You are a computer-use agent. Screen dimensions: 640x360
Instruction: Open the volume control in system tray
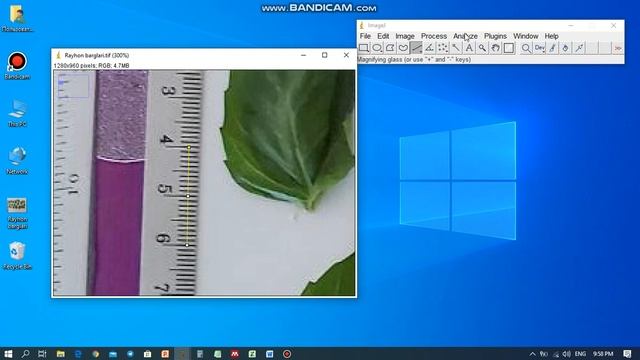(x=567, y=354)
